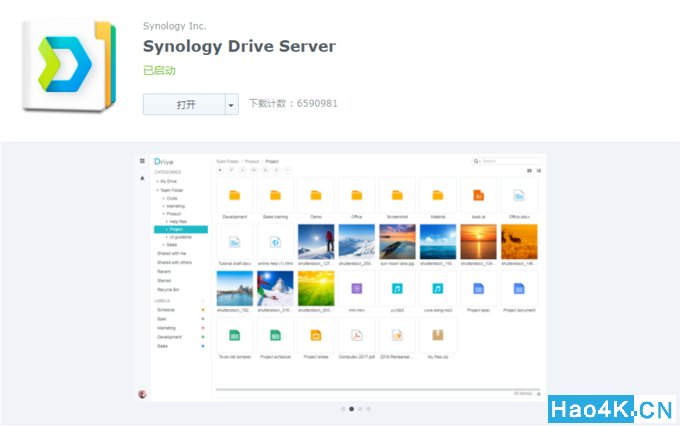Click the Search field in the preview
Viewport: 680px width, 426px height.
[507, 161]
